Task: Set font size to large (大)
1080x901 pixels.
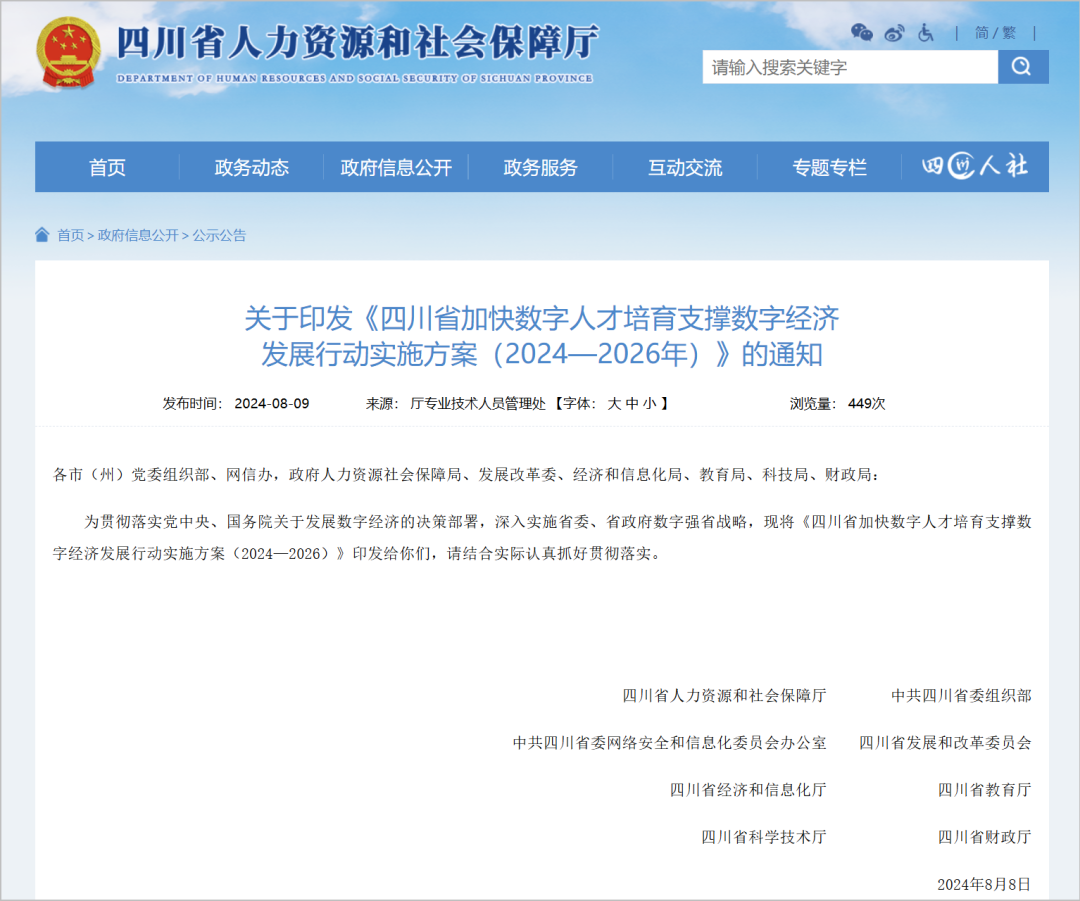Action: (x=614, y=404)
